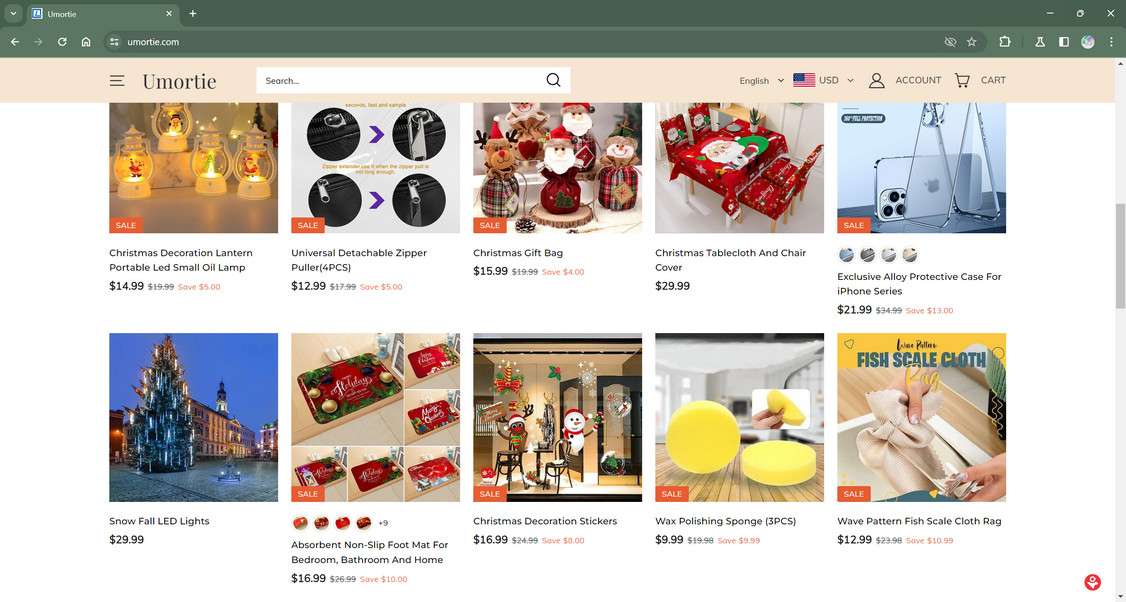This screenshot has width=1126, height=602.
Task: Open the shopping cart icon
Action: pyautogui.click(x=962, y=80)
